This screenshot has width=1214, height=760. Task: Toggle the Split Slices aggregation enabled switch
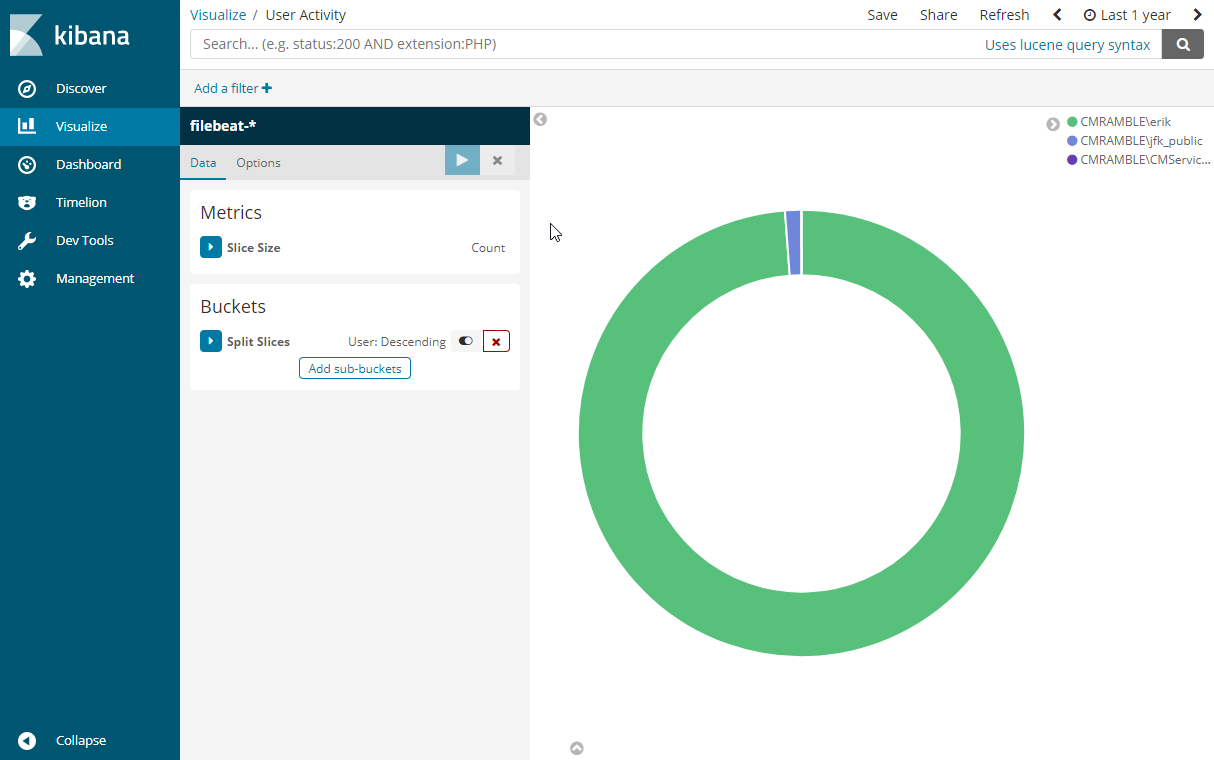point(465,341)
